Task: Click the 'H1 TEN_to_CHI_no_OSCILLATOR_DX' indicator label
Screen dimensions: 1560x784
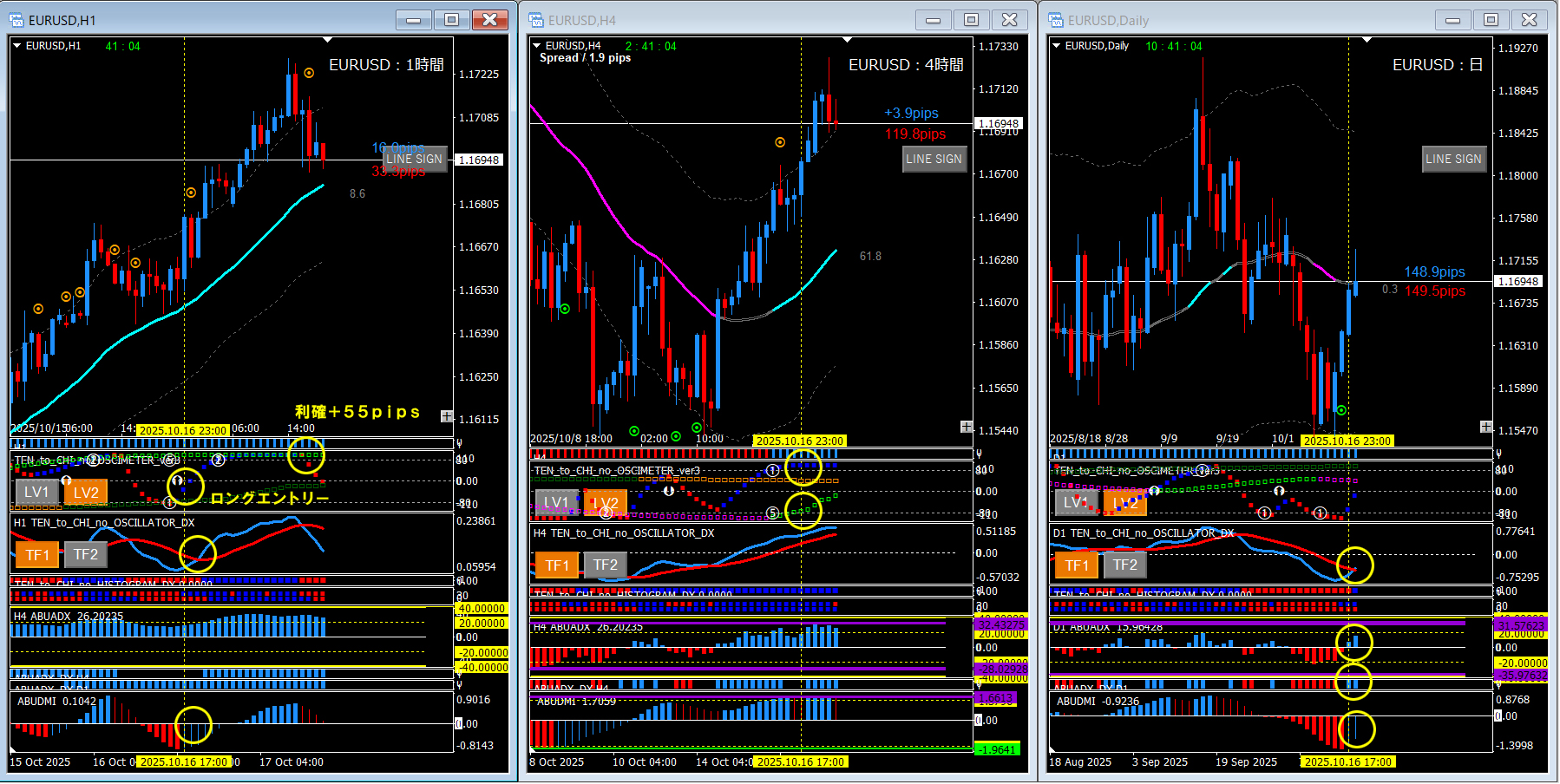Action: pyautogui.click(x=104, y=523)
